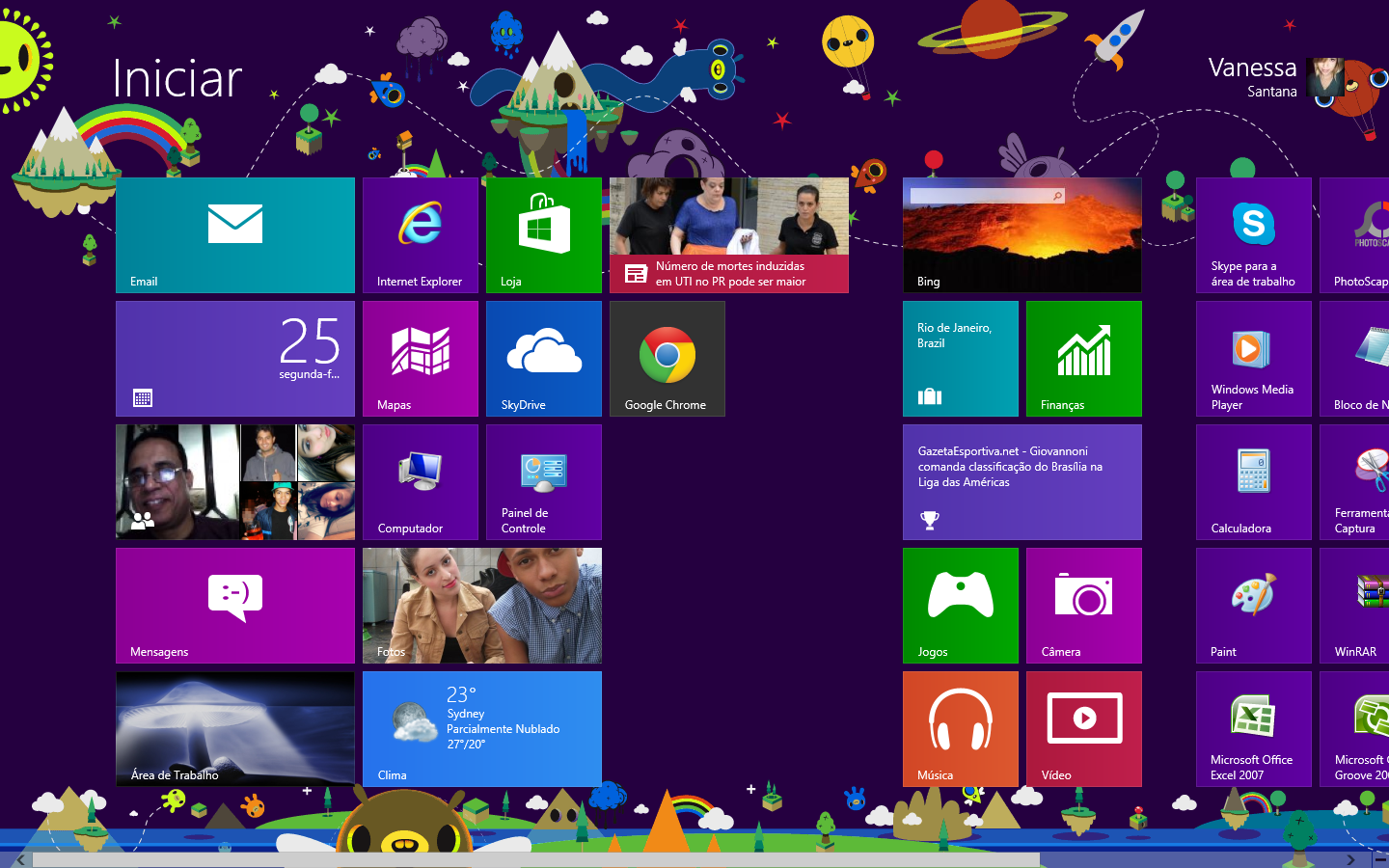Open the Loja store tile

(544, 235)
